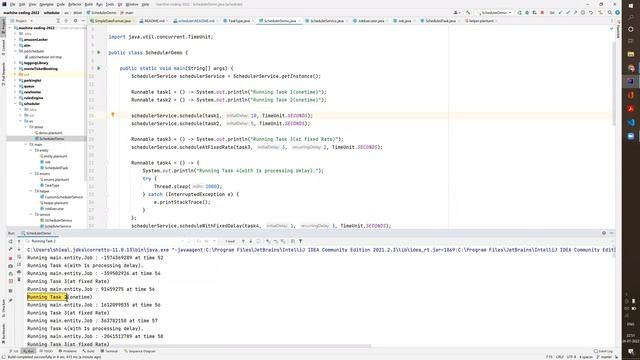This screenshot has width=640, height=360.
Task: Click the run gutter arrow beside class SchedulerDemo
Action: point(98,52)
